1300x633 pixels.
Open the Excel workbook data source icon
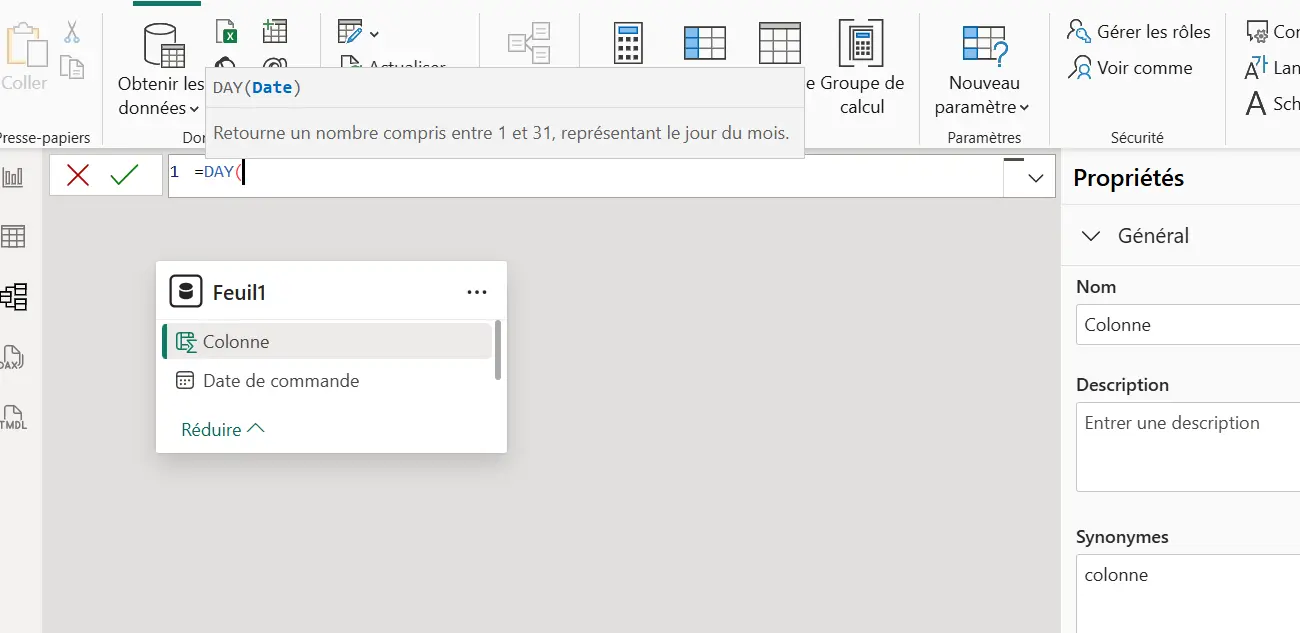pyautogui.click(x=227, y=31)
